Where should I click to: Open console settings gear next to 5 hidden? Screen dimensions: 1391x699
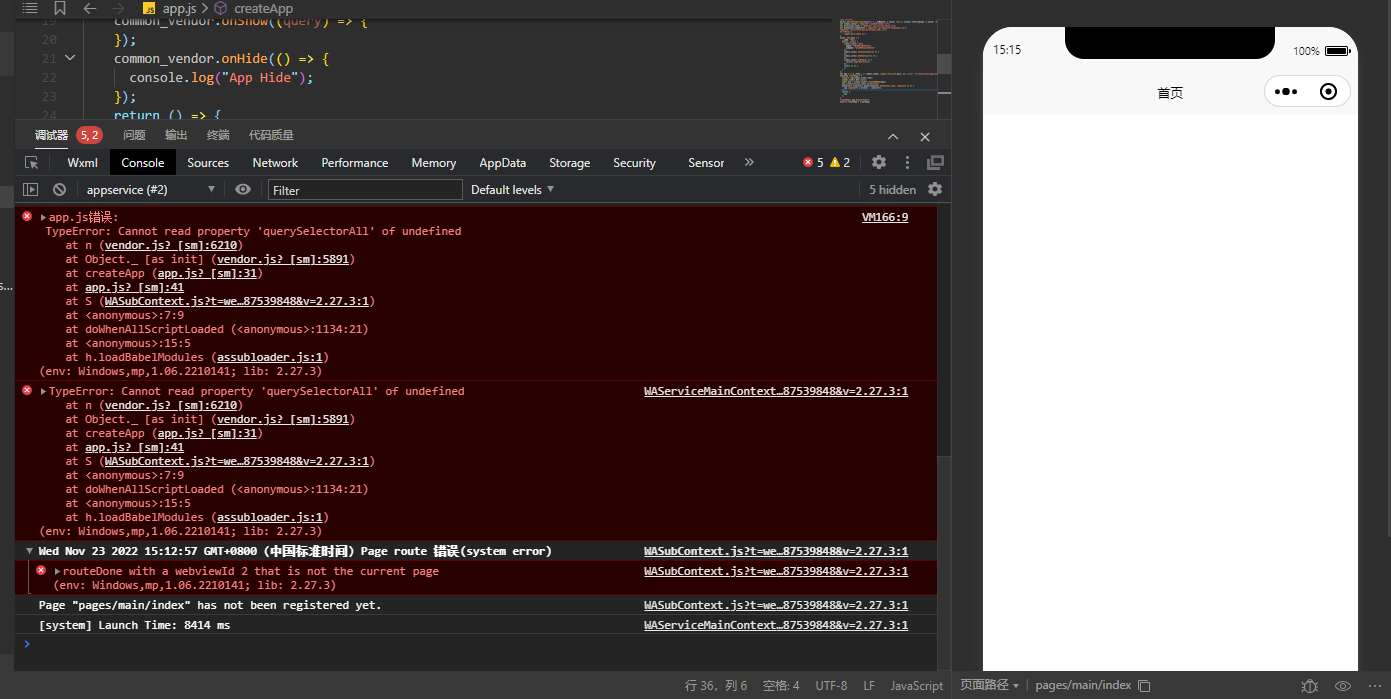tap(935, 189)
